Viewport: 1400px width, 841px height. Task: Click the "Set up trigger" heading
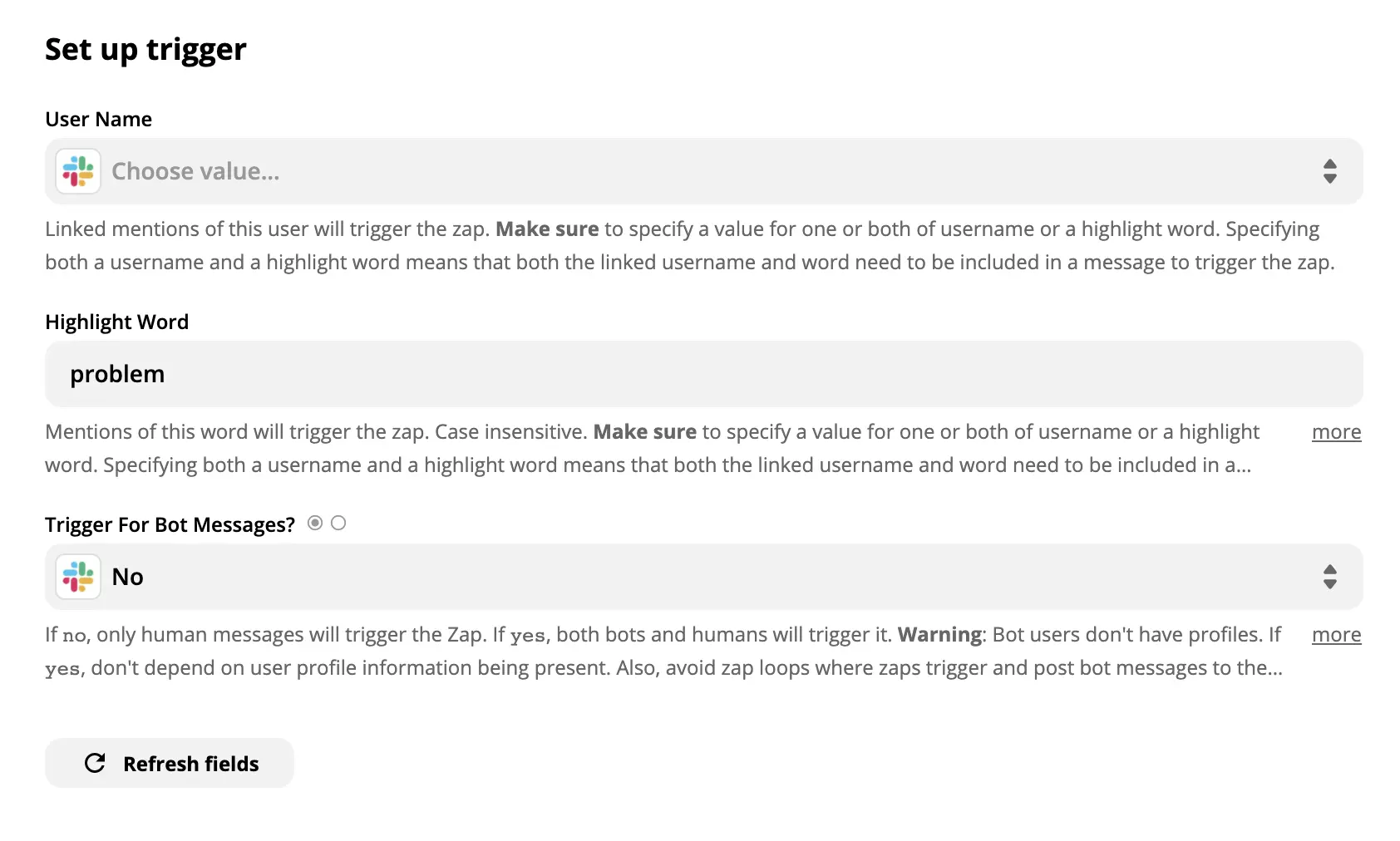coord(145,49)
